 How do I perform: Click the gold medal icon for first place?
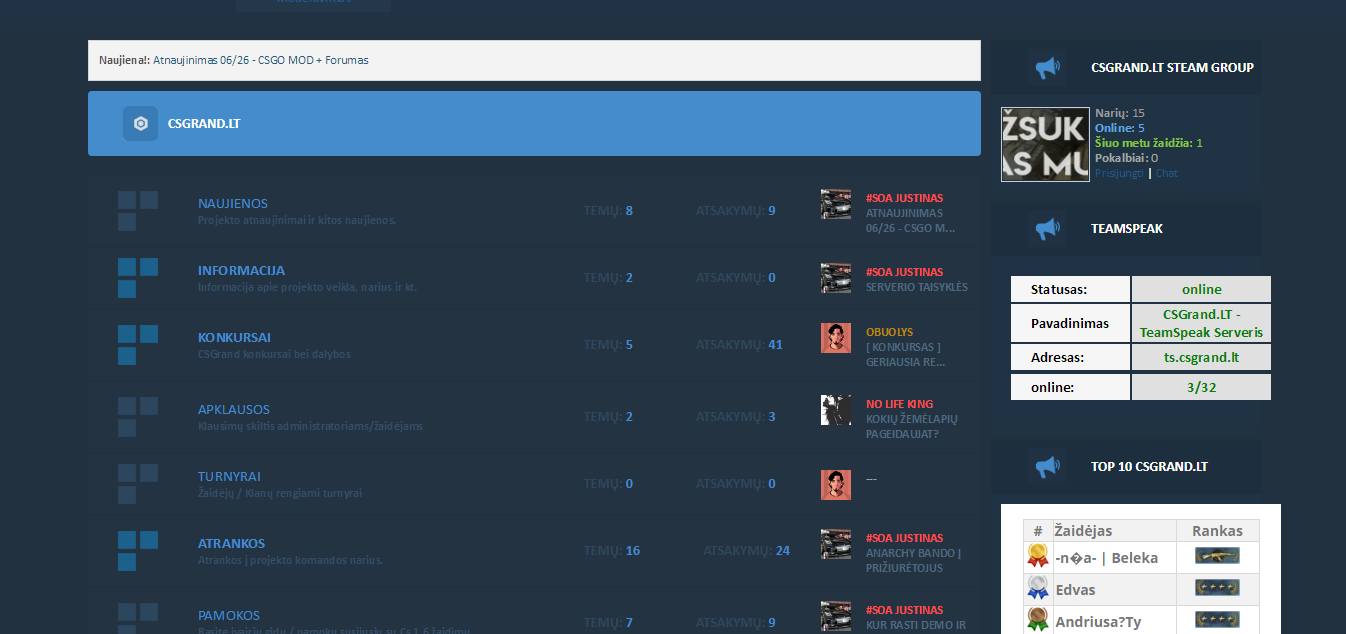pyautogui.click(x=1038, y=557)
